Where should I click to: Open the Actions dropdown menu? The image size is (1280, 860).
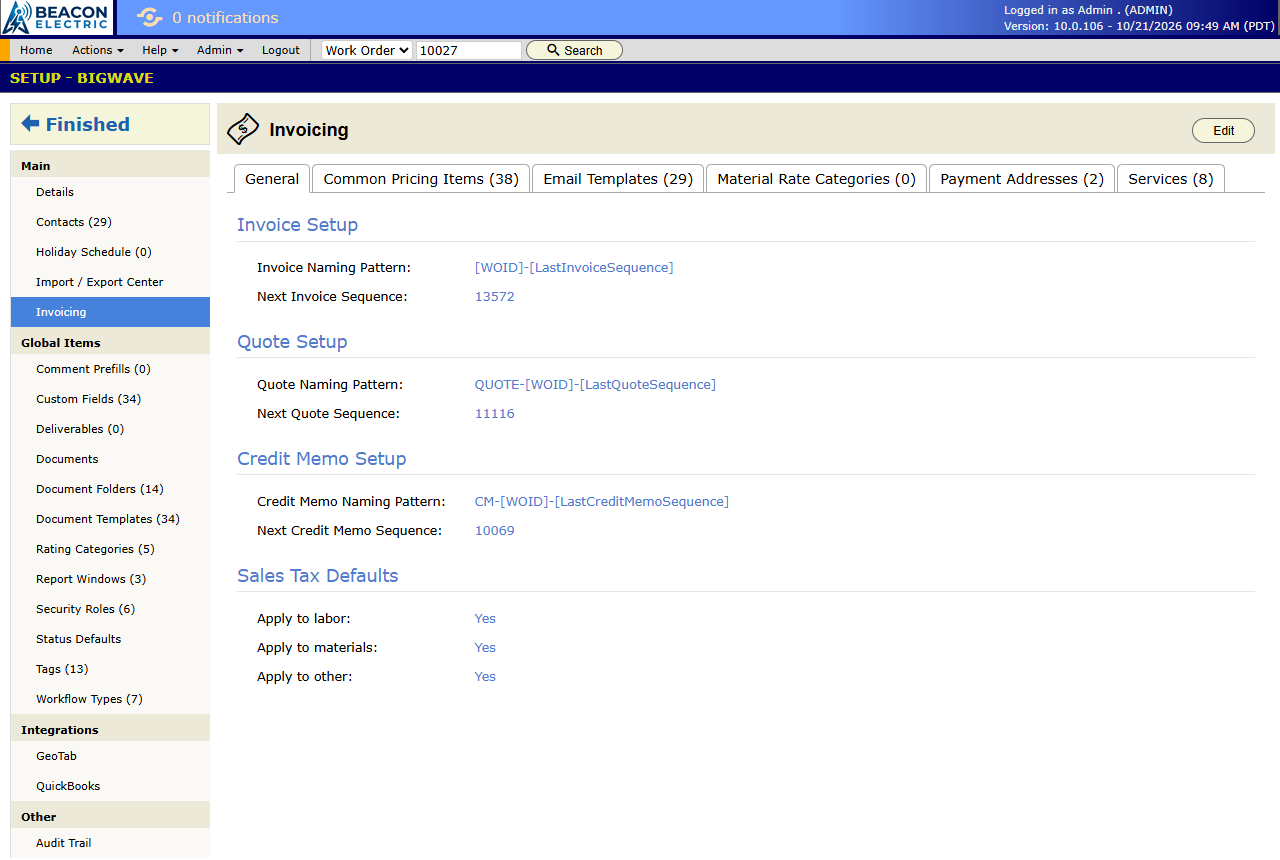98,50
